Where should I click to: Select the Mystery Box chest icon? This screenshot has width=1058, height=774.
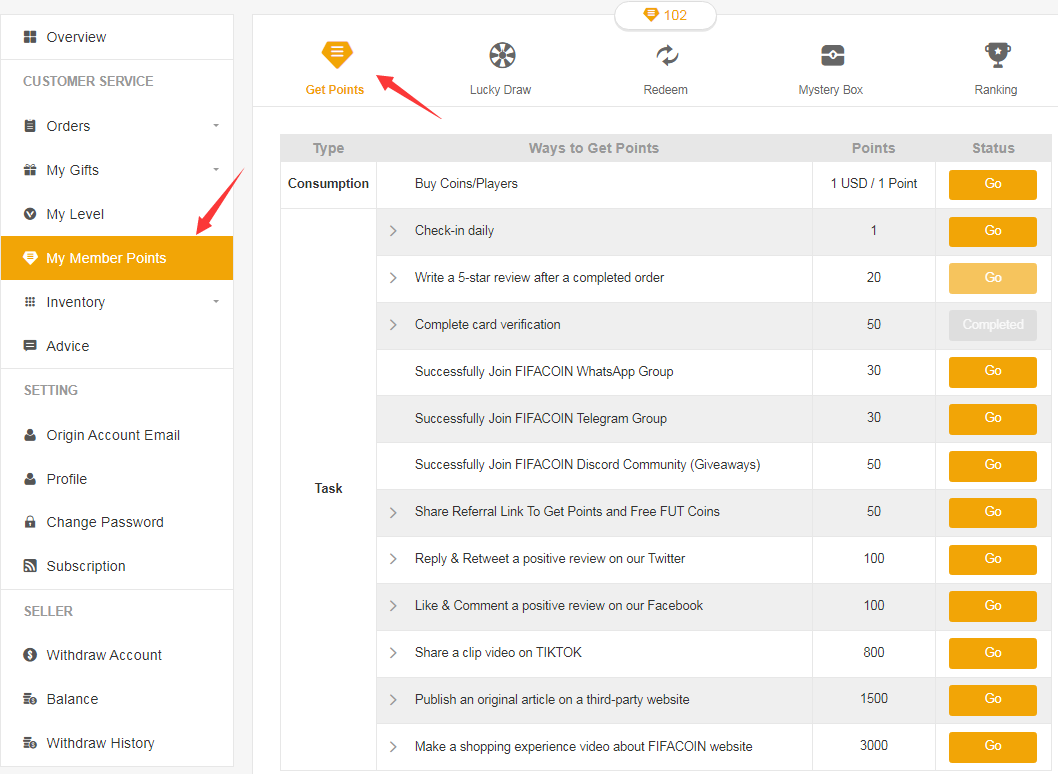tap(832, 56)
